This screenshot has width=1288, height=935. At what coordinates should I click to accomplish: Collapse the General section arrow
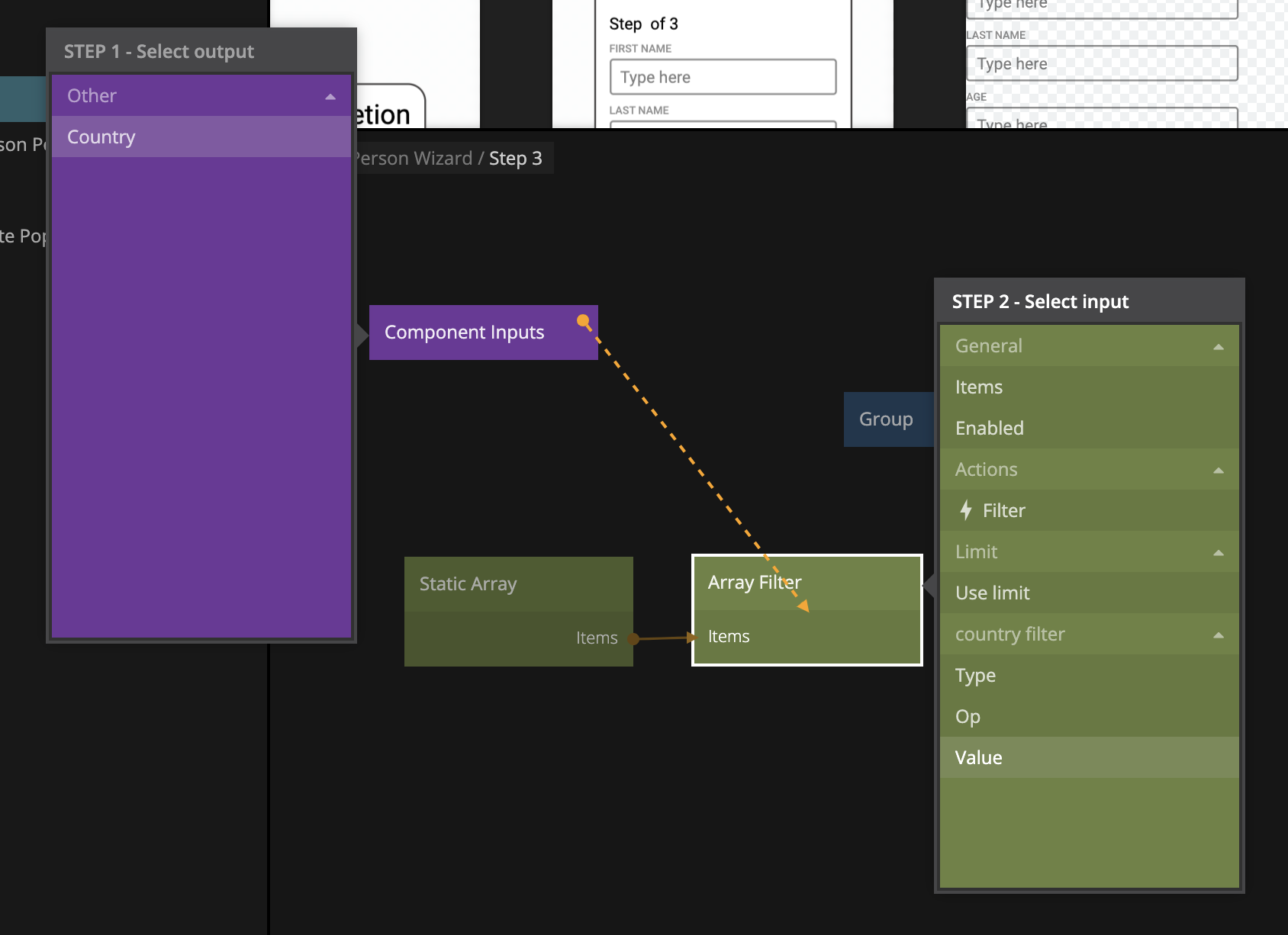[x=1218, y=346]
